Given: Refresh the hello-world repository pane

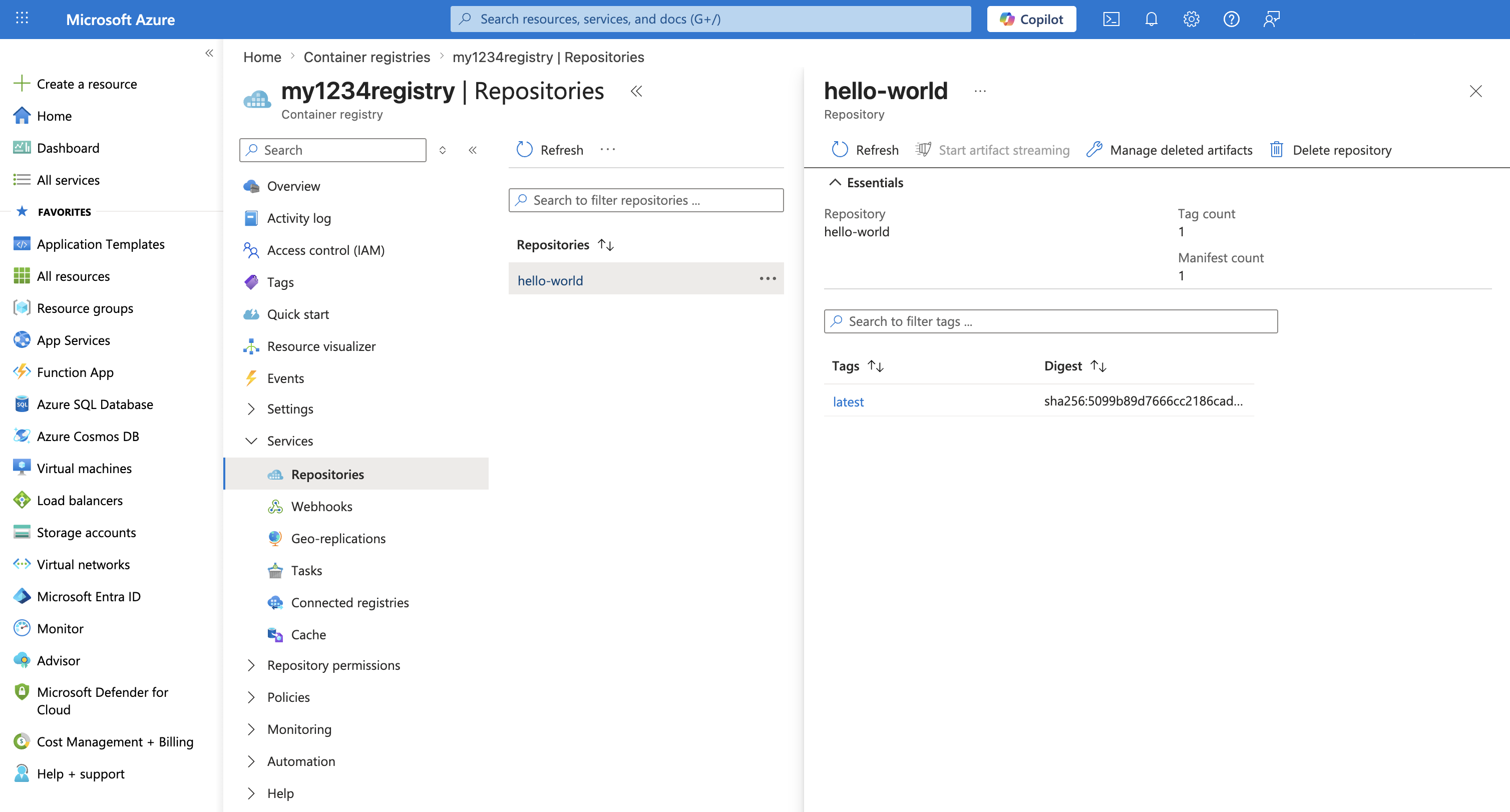Looking at the screenshot, I should point(865,150).
